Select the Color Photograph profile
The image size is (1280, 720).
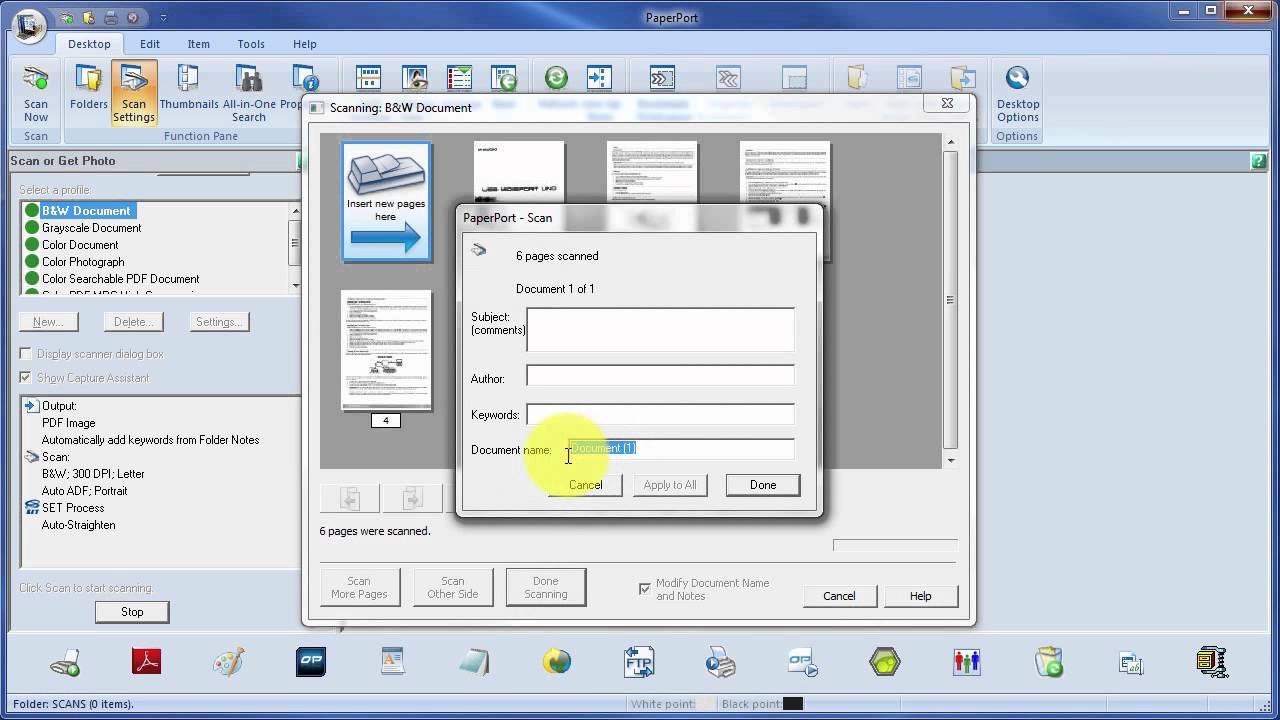tap(83, 262)
